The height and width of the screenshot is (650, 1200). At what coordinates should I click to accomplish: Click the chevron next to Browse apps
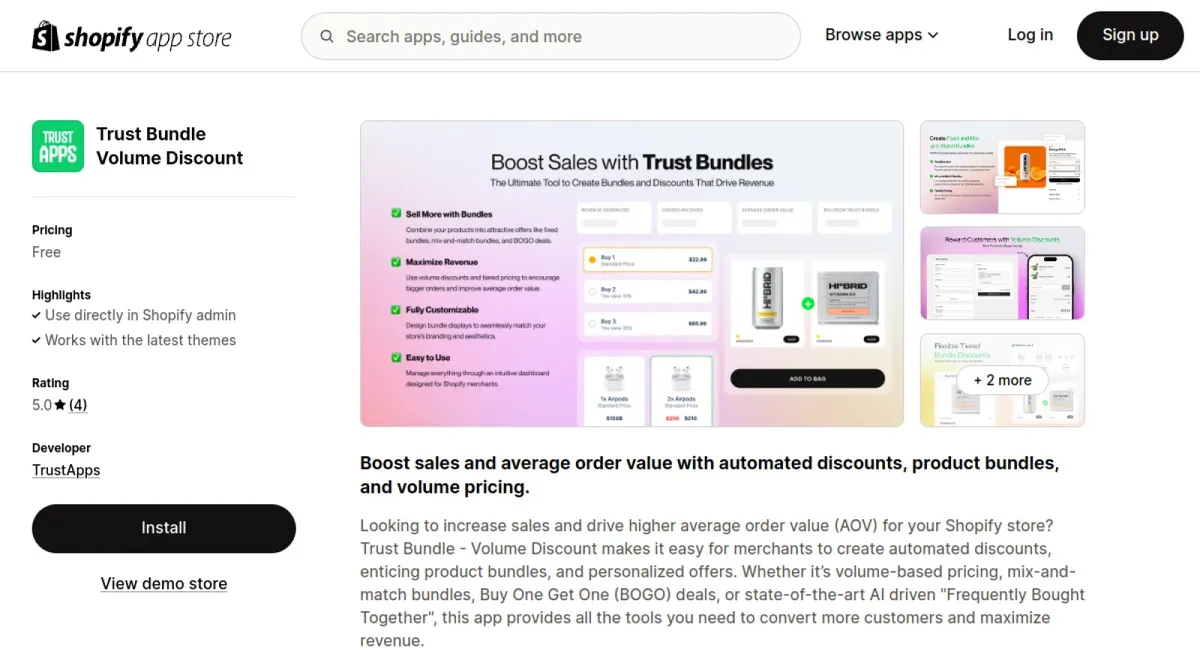tap(933, 35)
